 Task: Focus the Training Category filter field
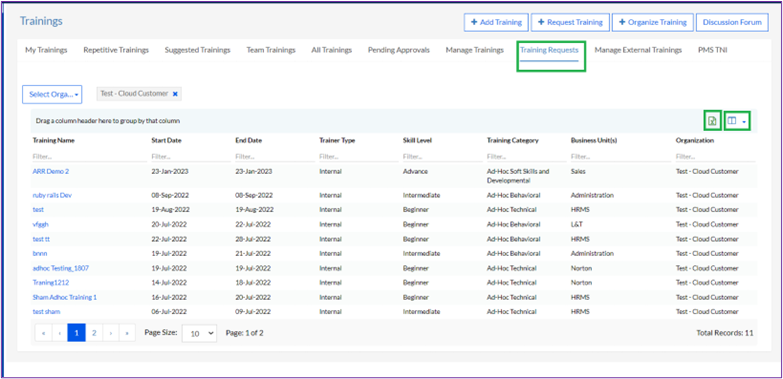click(x=527, y=156)
